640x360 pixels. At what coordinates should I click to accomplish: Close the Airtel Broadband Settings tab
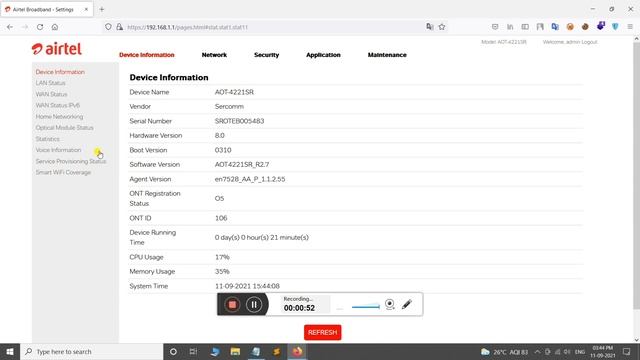(86, 9)
